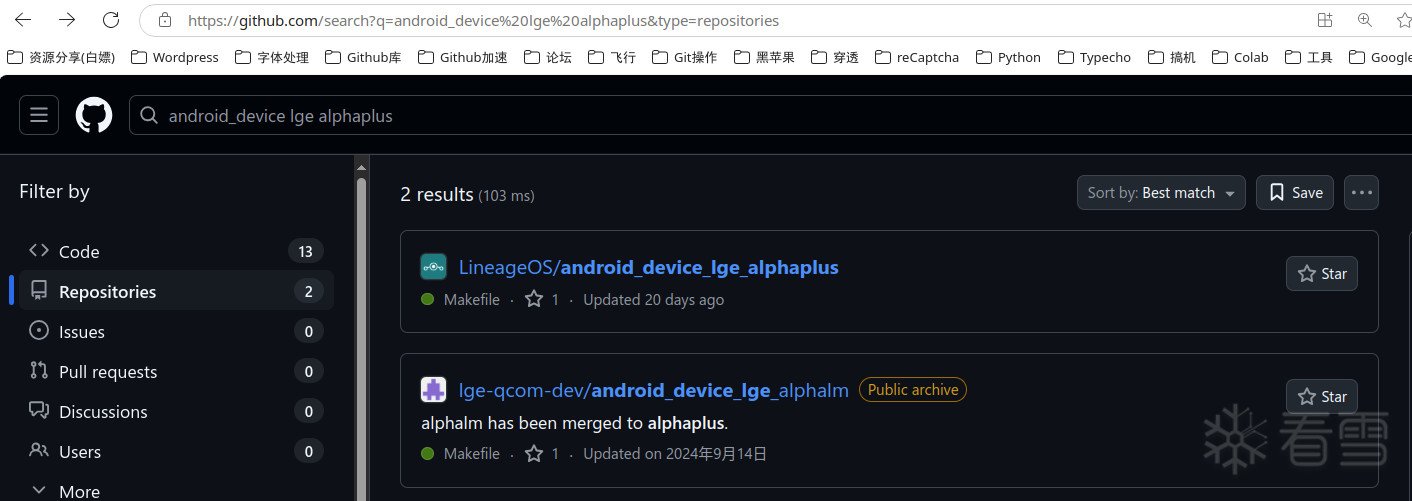Screen dimensions: 1412x501
Task: Click the sidebar vertical scrollbar
Action: 362,330
